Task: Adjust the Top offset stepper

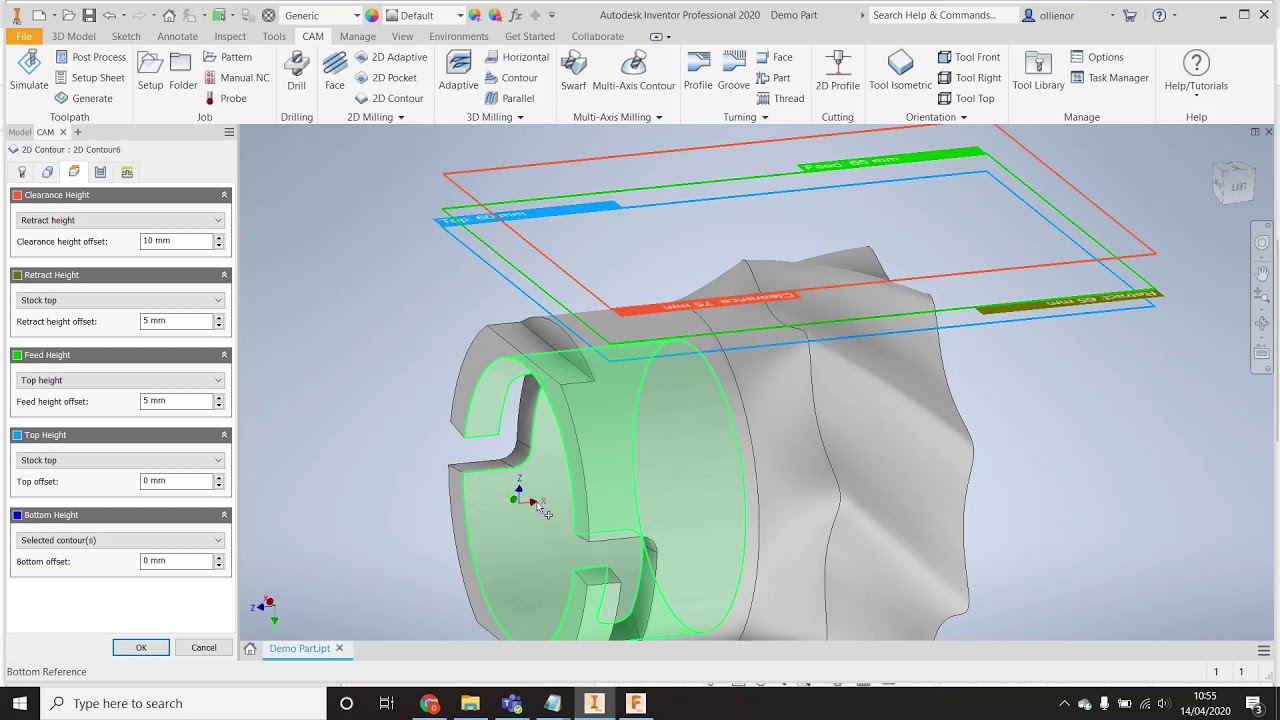Action: (x=219, y=481)
